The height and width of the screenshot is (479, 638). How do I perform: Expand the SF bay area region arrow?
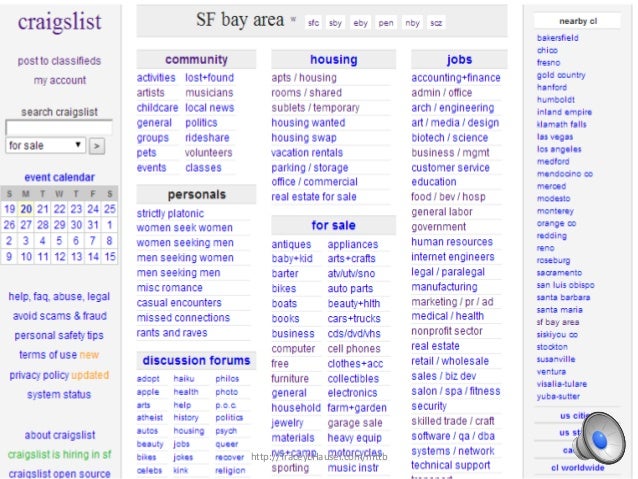(x=293, y=19)
